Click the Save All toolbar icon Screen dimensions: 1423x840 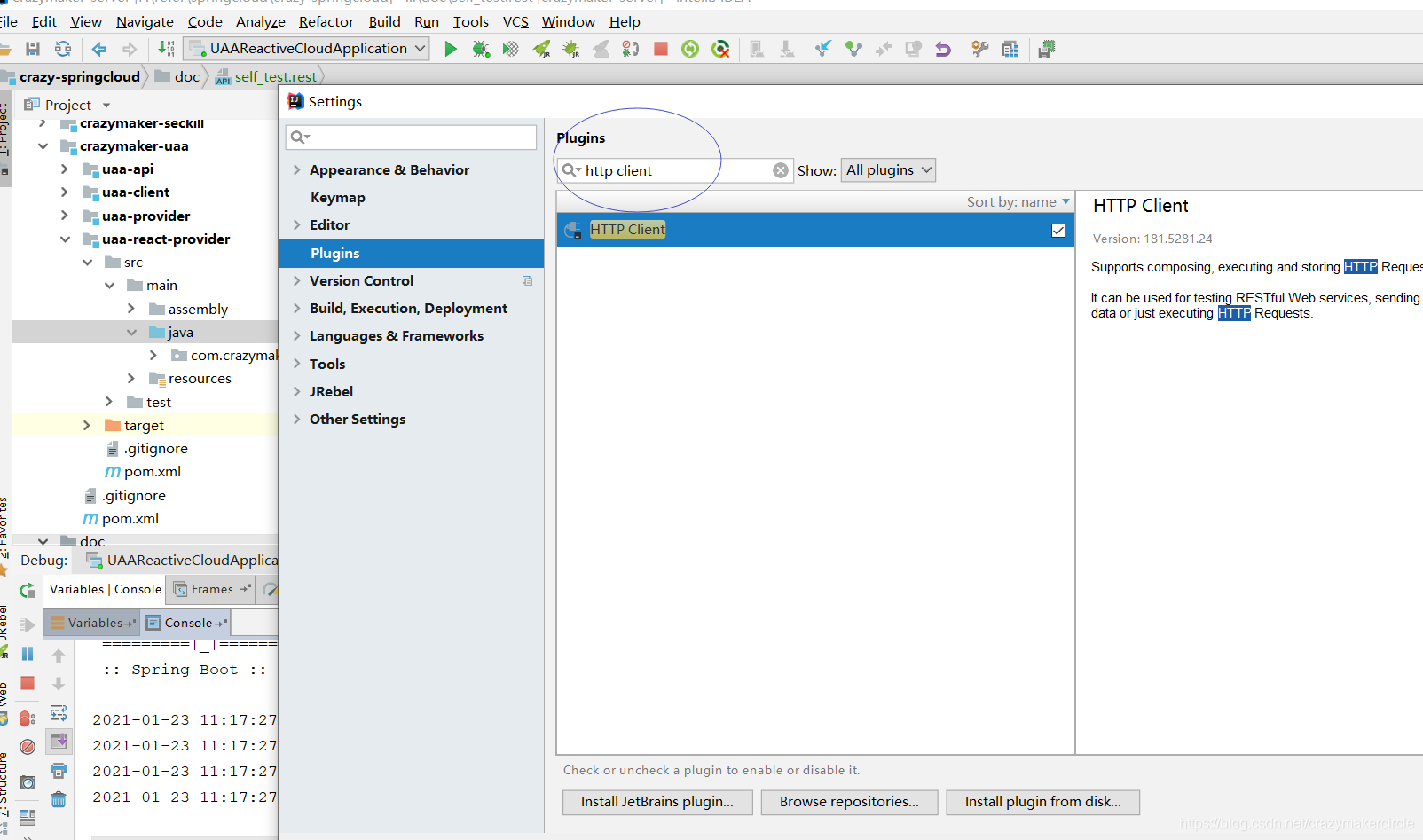click(33, 49)
